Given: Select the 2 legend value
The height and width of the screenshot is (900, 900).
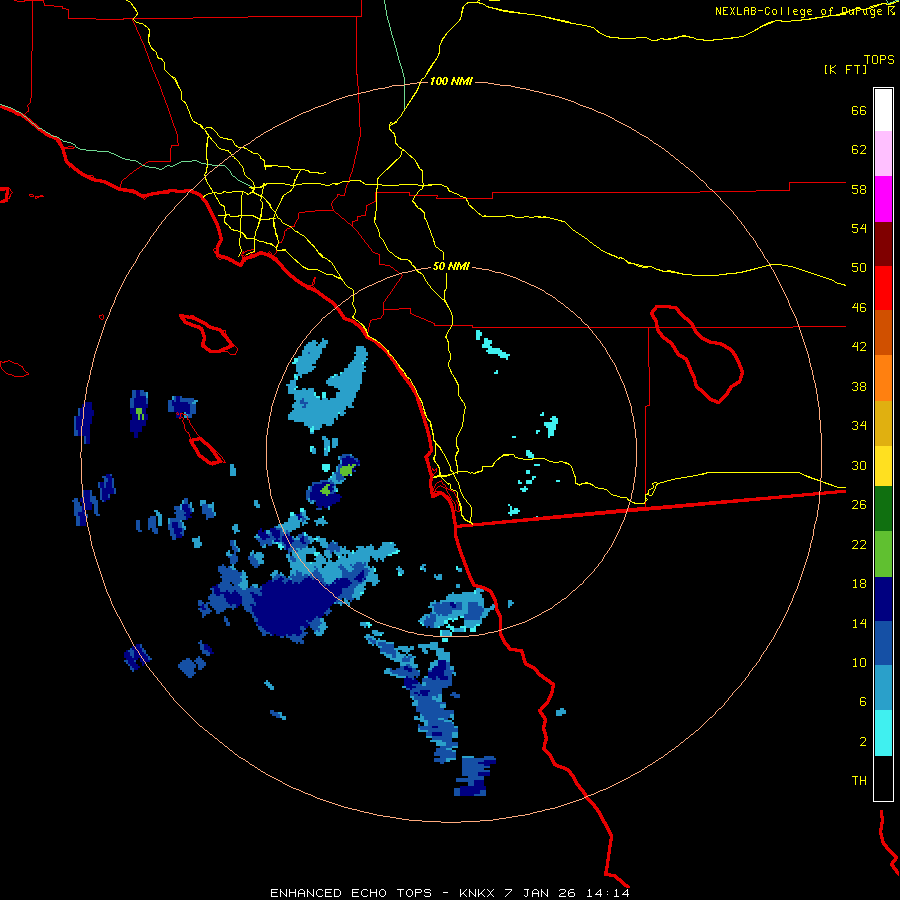Looking at the screenshot, I should coord(862,742).
